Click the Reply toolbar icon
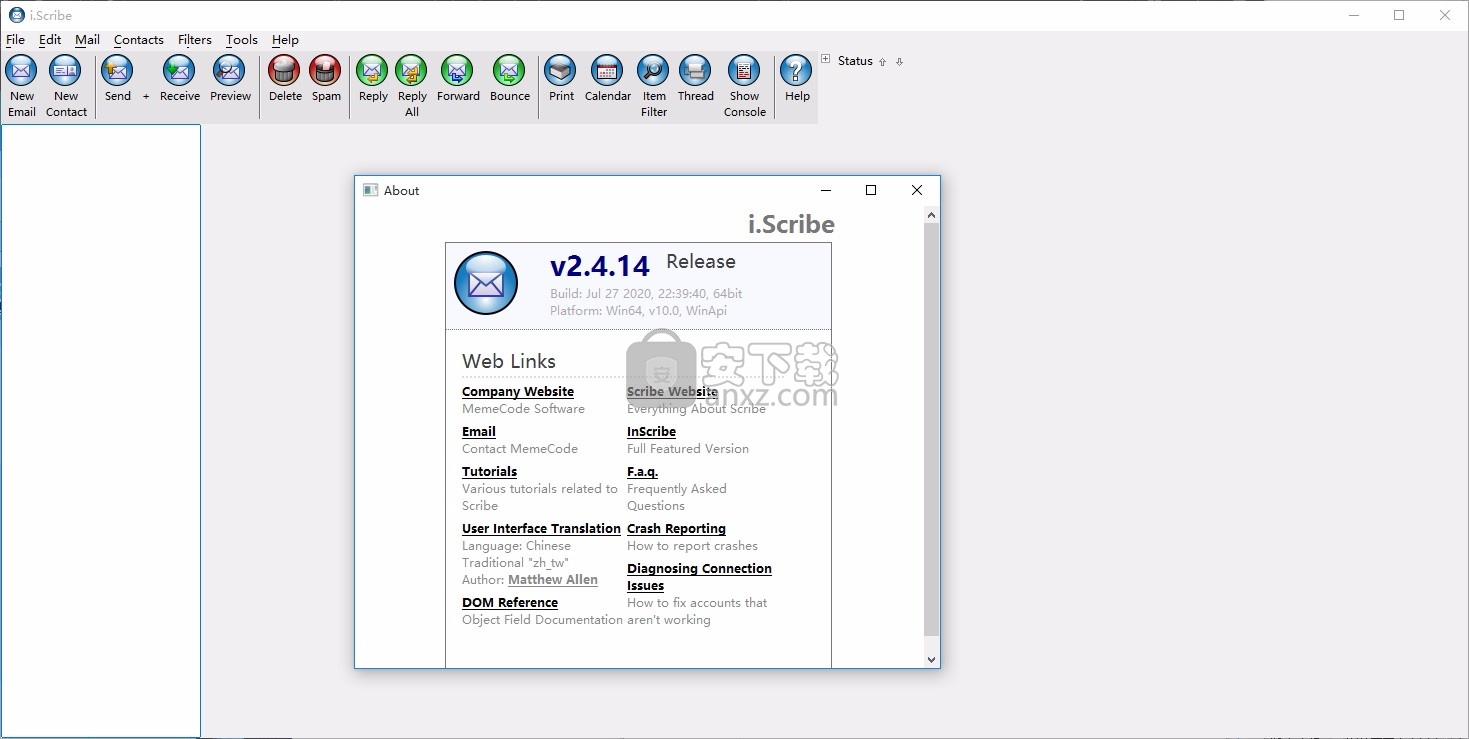1469x739 pixels. pyautogui.click(x=373, y=71)
